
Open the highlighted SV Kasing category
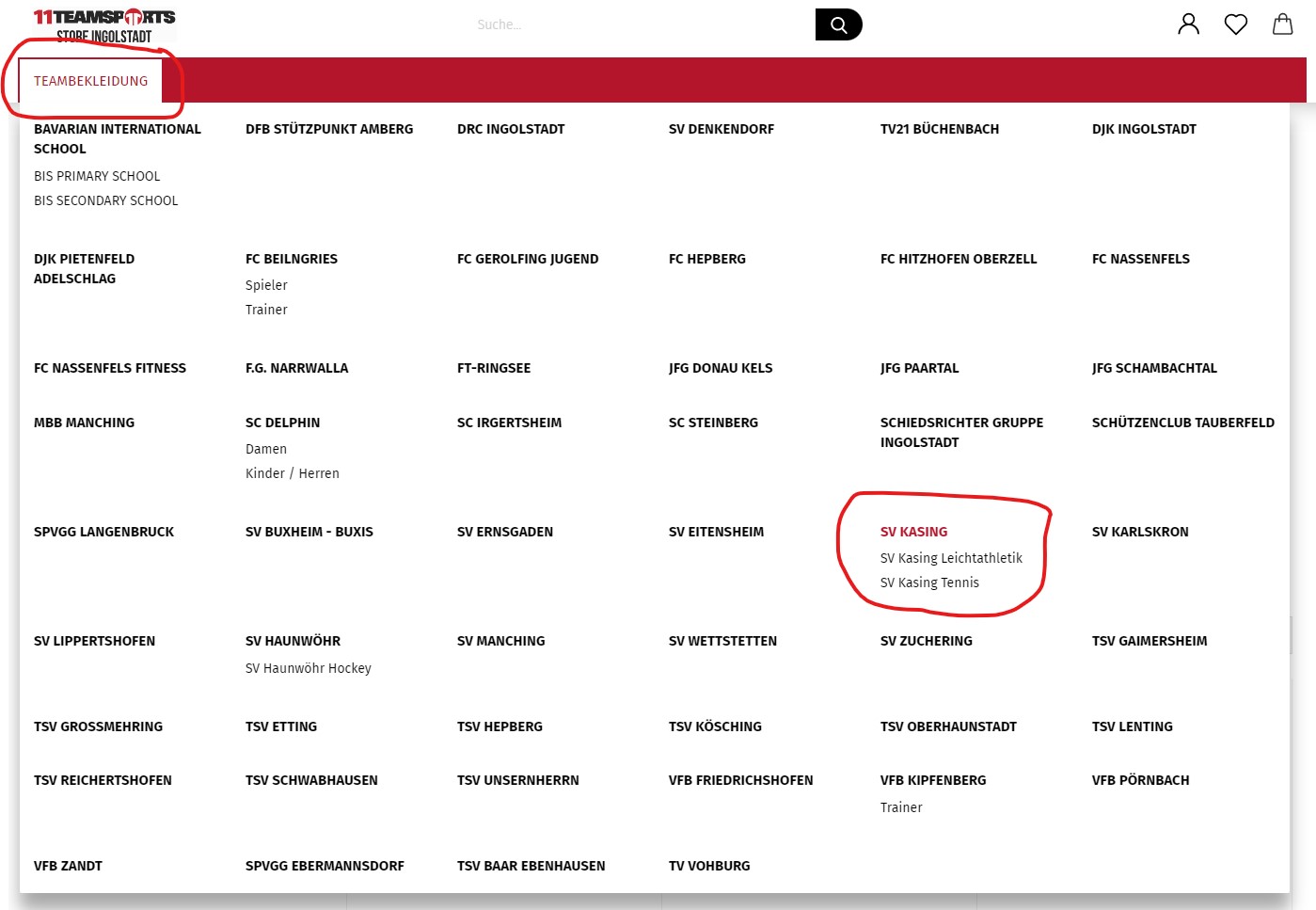coord(913,532)
